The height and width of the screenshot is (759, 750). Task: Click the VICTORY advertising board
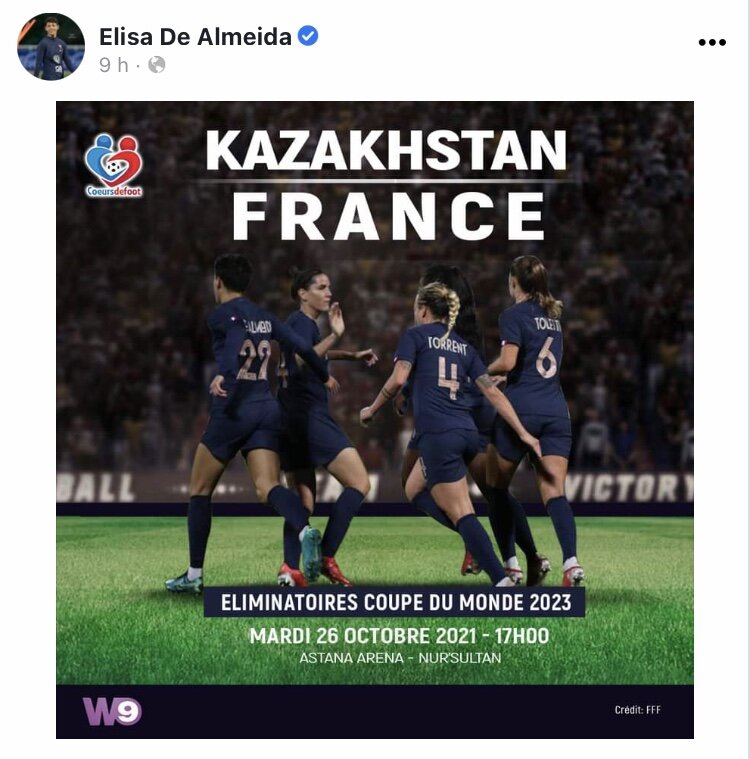coord(628,488)
